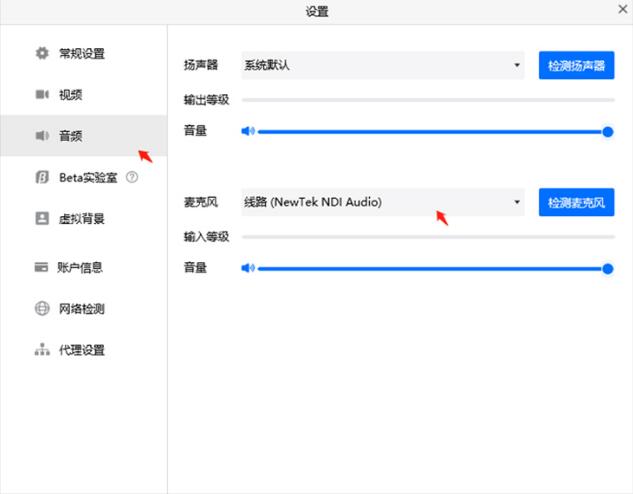The width and height of the screenshot is (633, 494).
Task: Click the speaker 音量 slider handle
Action: 608,131
